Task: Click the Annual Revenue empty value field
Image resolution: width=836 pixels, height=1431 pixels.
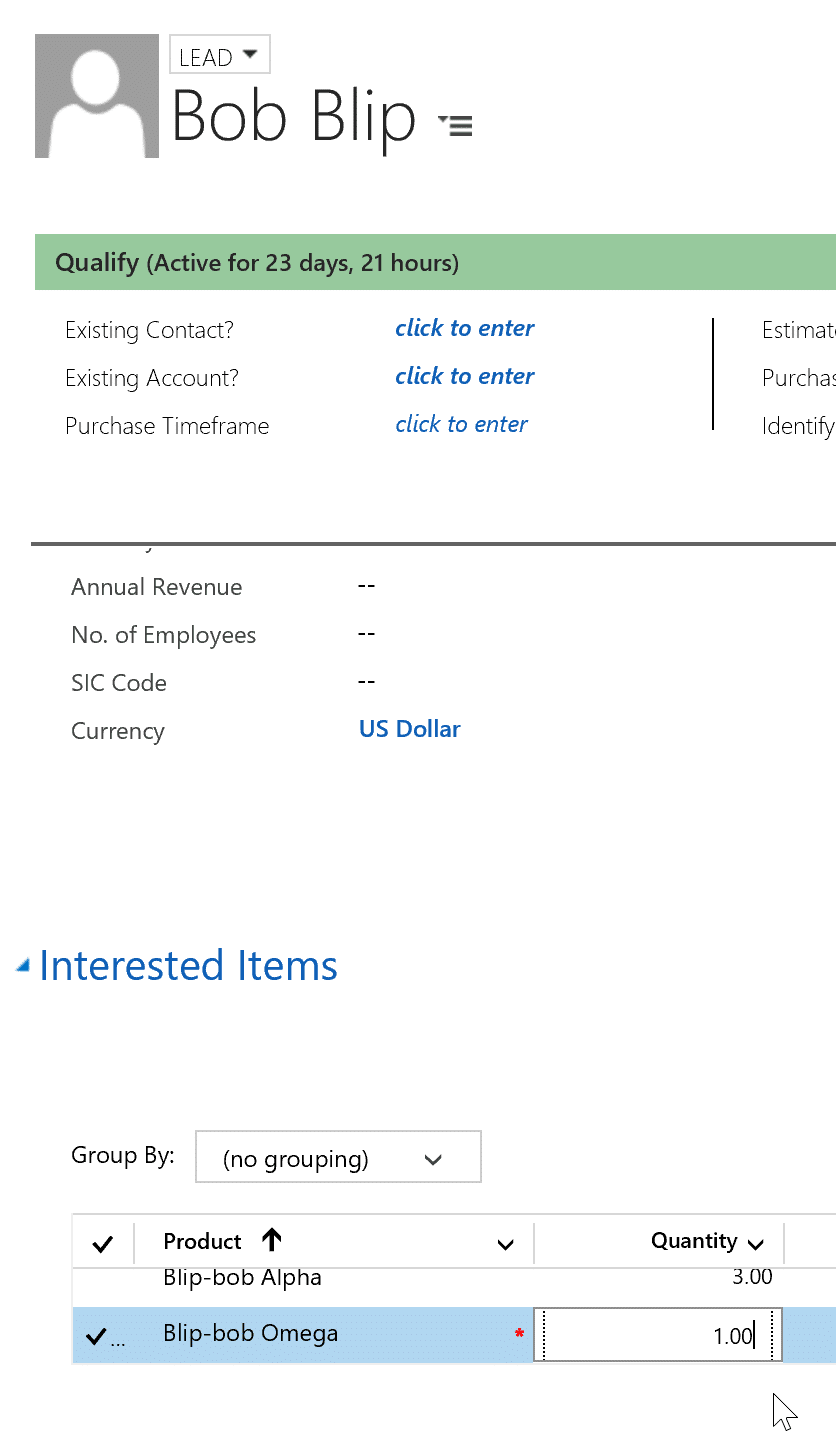Action: click(366, 585)
